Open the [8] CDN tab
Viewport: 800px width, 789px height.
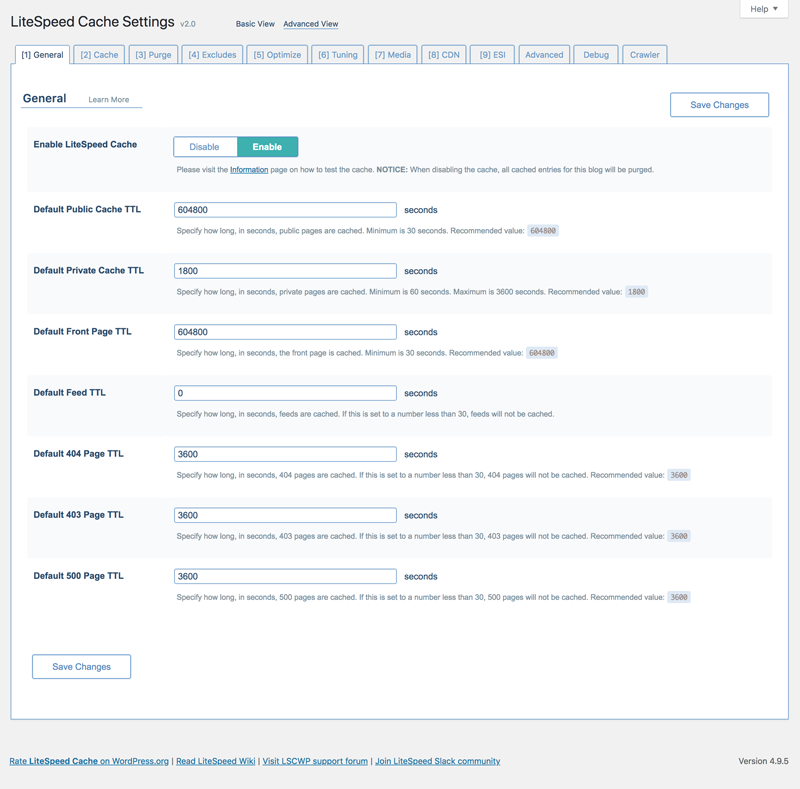pos(444,55)
